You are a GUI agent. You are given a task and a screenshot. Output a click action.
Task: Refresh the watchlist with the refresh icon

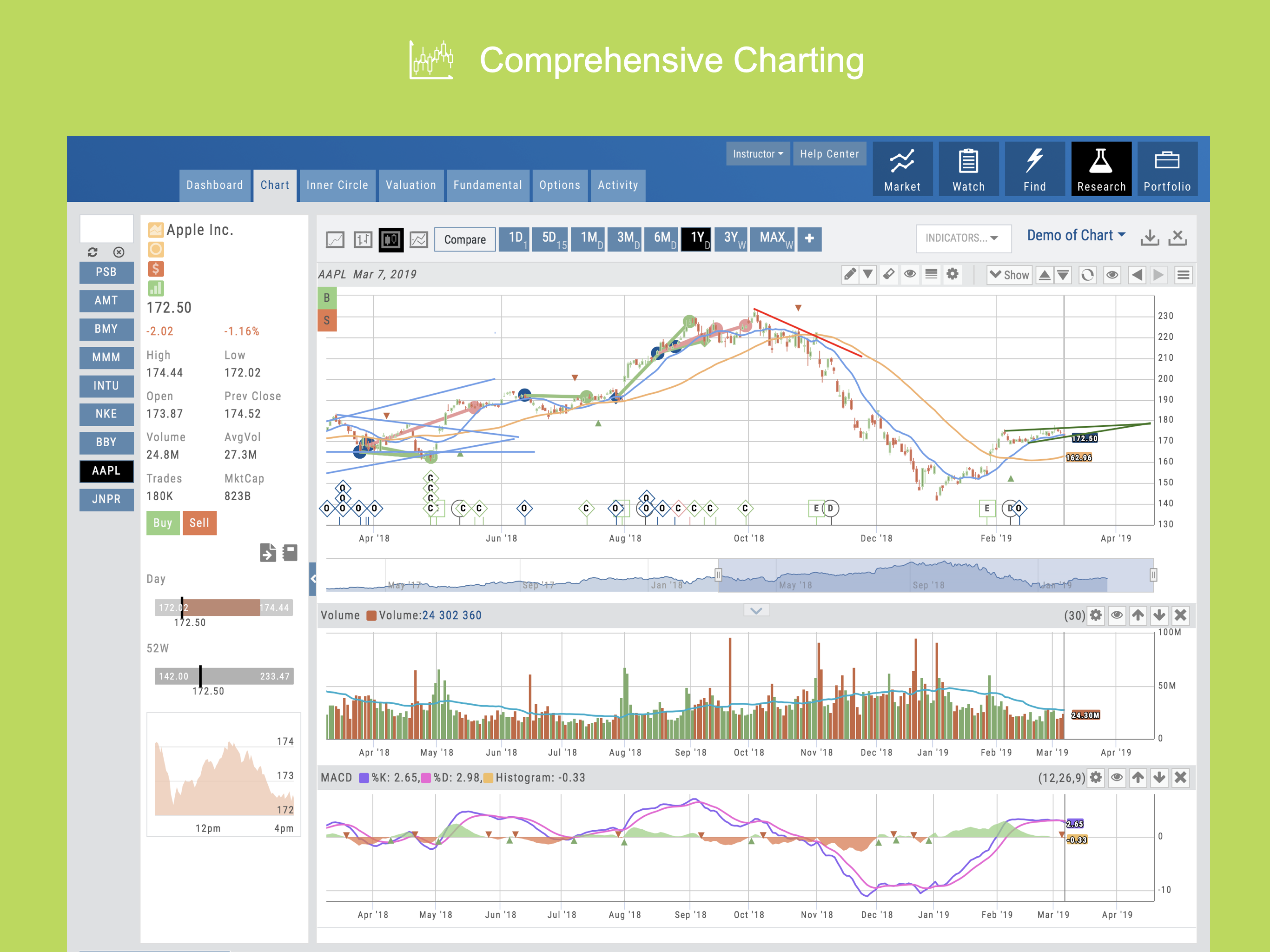[93, 252]
